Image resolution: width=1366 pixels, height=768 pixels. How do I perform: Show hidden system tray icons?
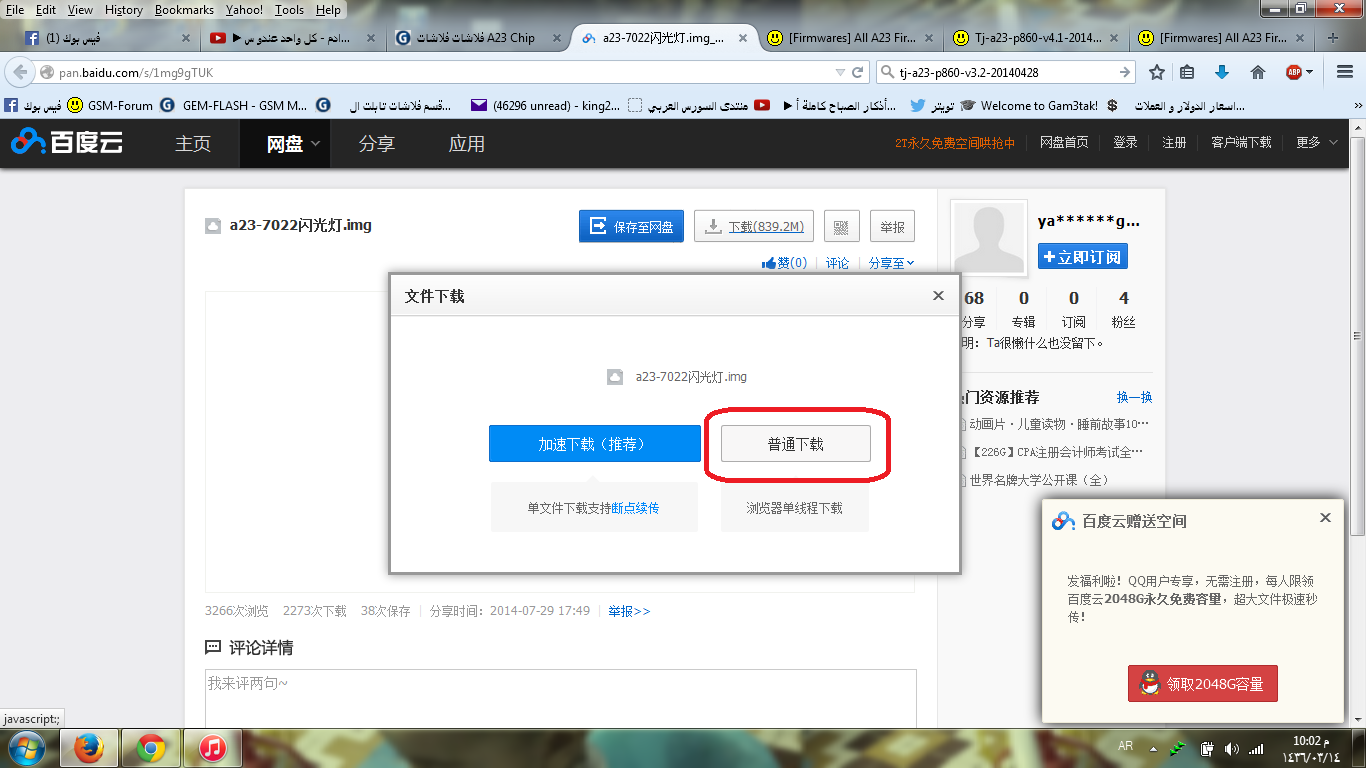pos(1151,748)
